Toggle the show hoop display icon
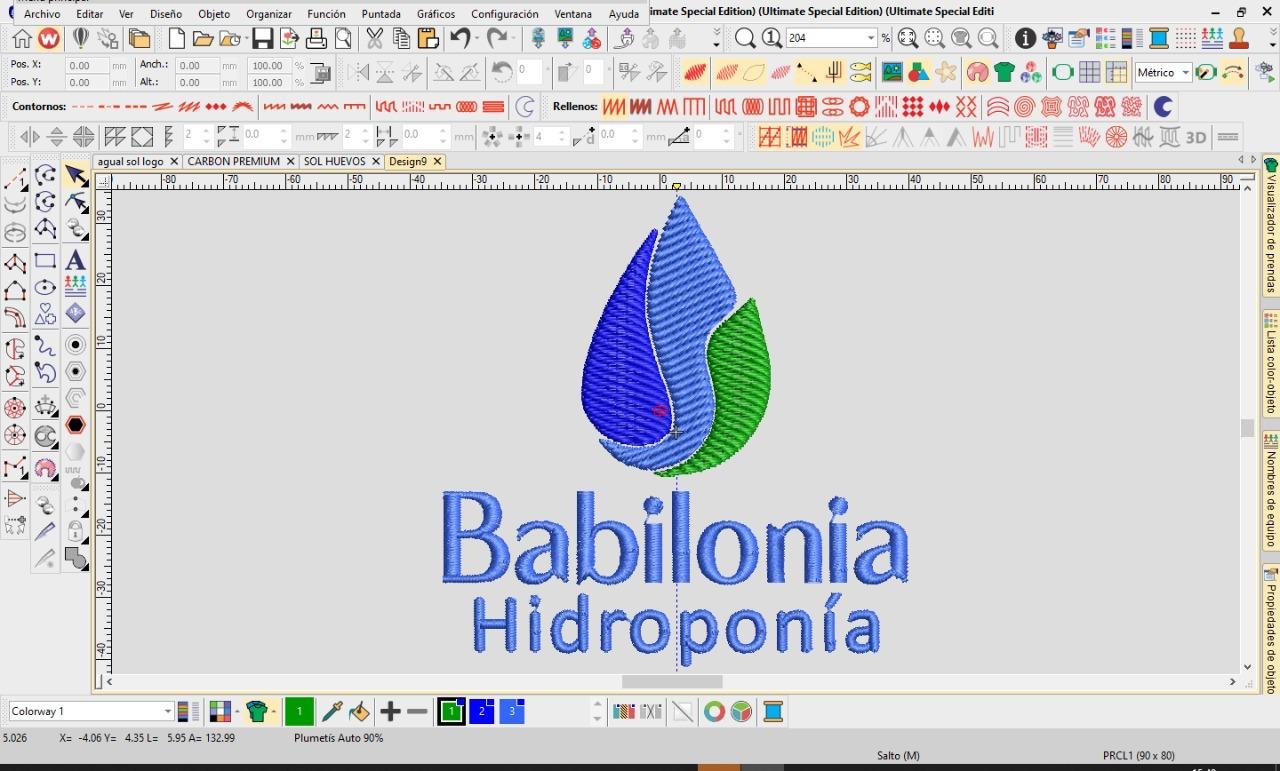 click(1063, 72)
